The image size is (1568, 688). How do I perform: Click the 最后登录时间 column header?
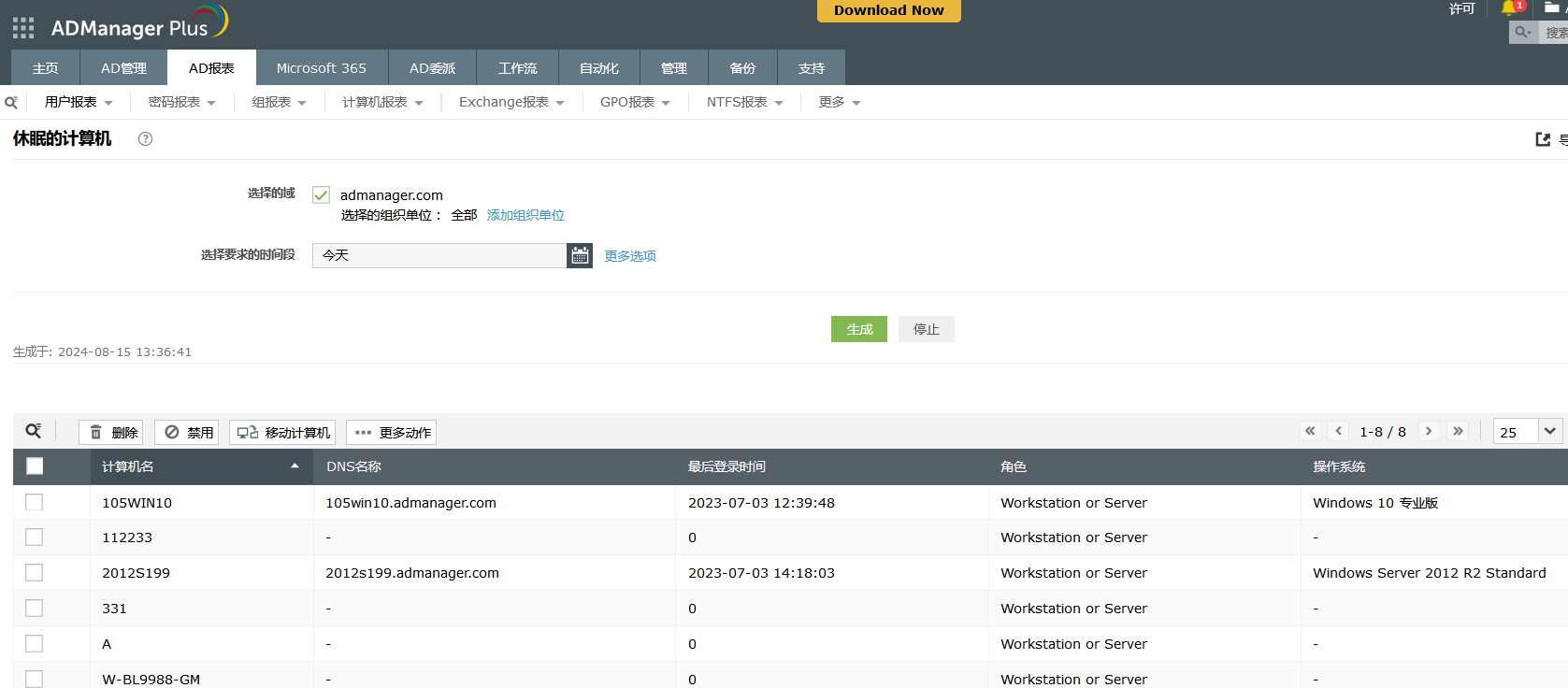pyautogui.click(x=727, y=466)
